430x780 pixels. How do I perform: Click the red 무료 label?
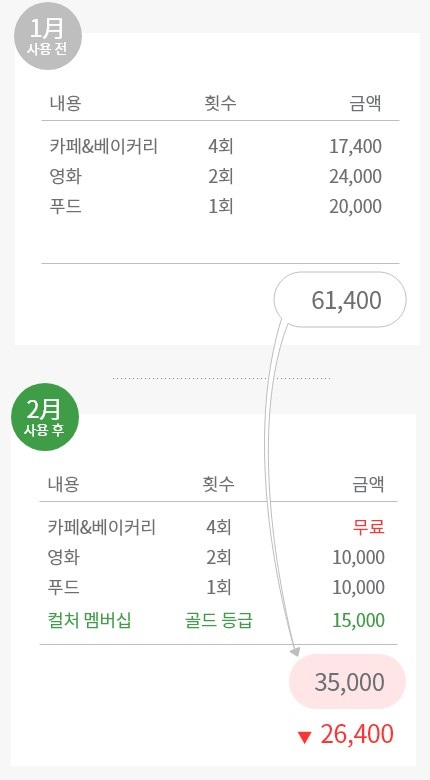tap(369, 527)
